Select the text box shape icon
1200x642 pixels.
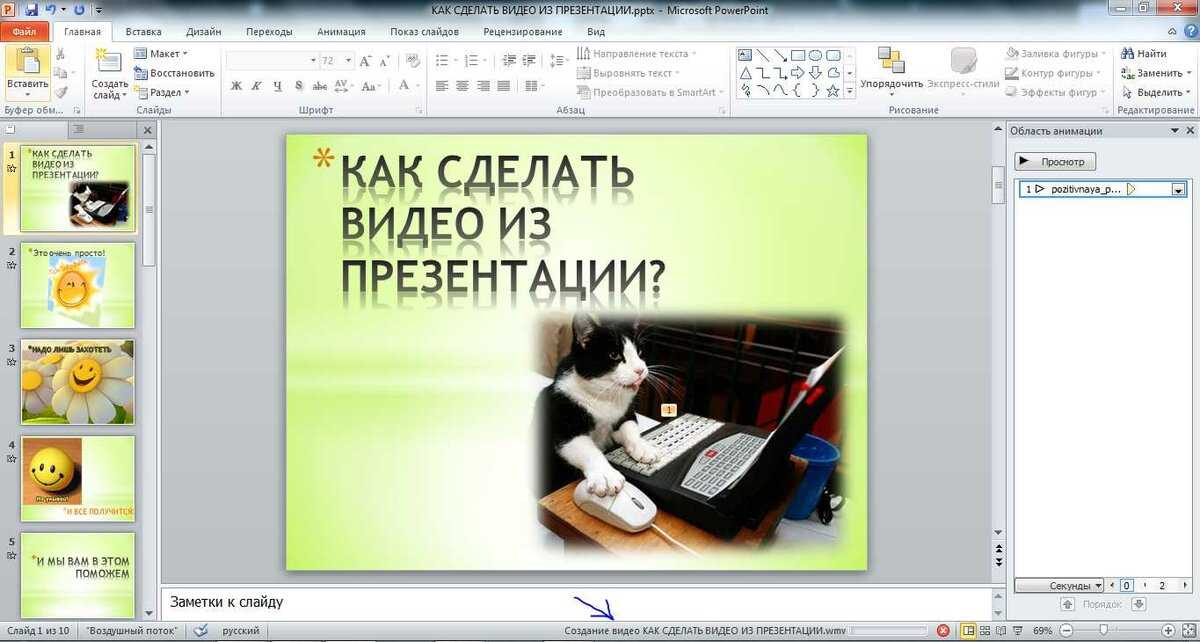click(x=745, y=55)
